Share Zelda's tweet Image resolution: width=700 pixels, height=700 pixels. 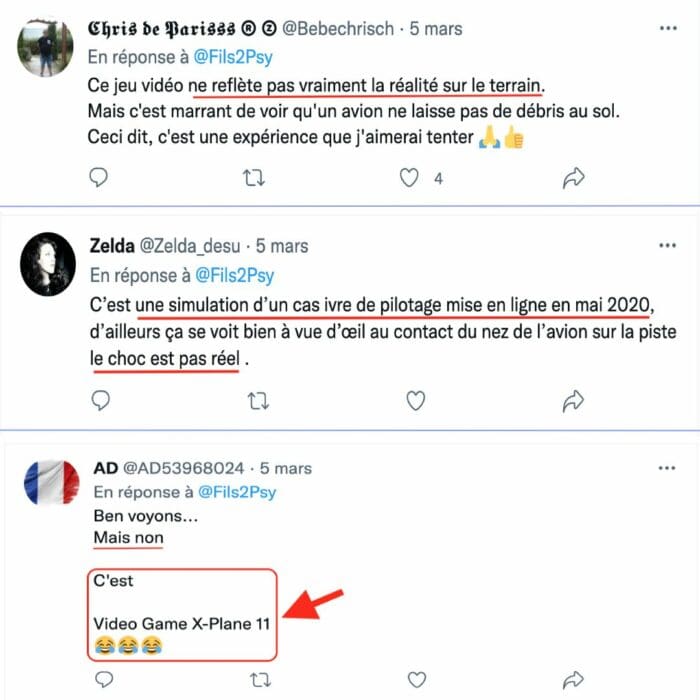[573, 400]
